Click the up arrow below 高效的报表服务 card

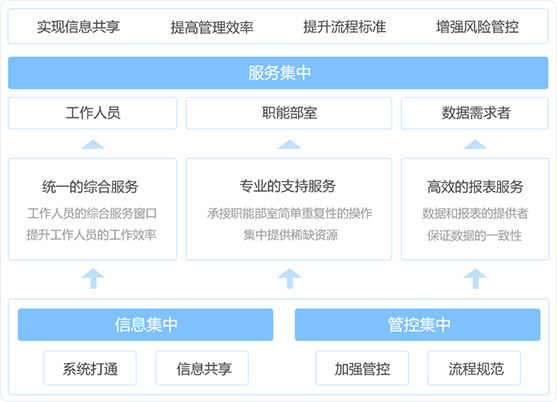[x=475, y=279]
